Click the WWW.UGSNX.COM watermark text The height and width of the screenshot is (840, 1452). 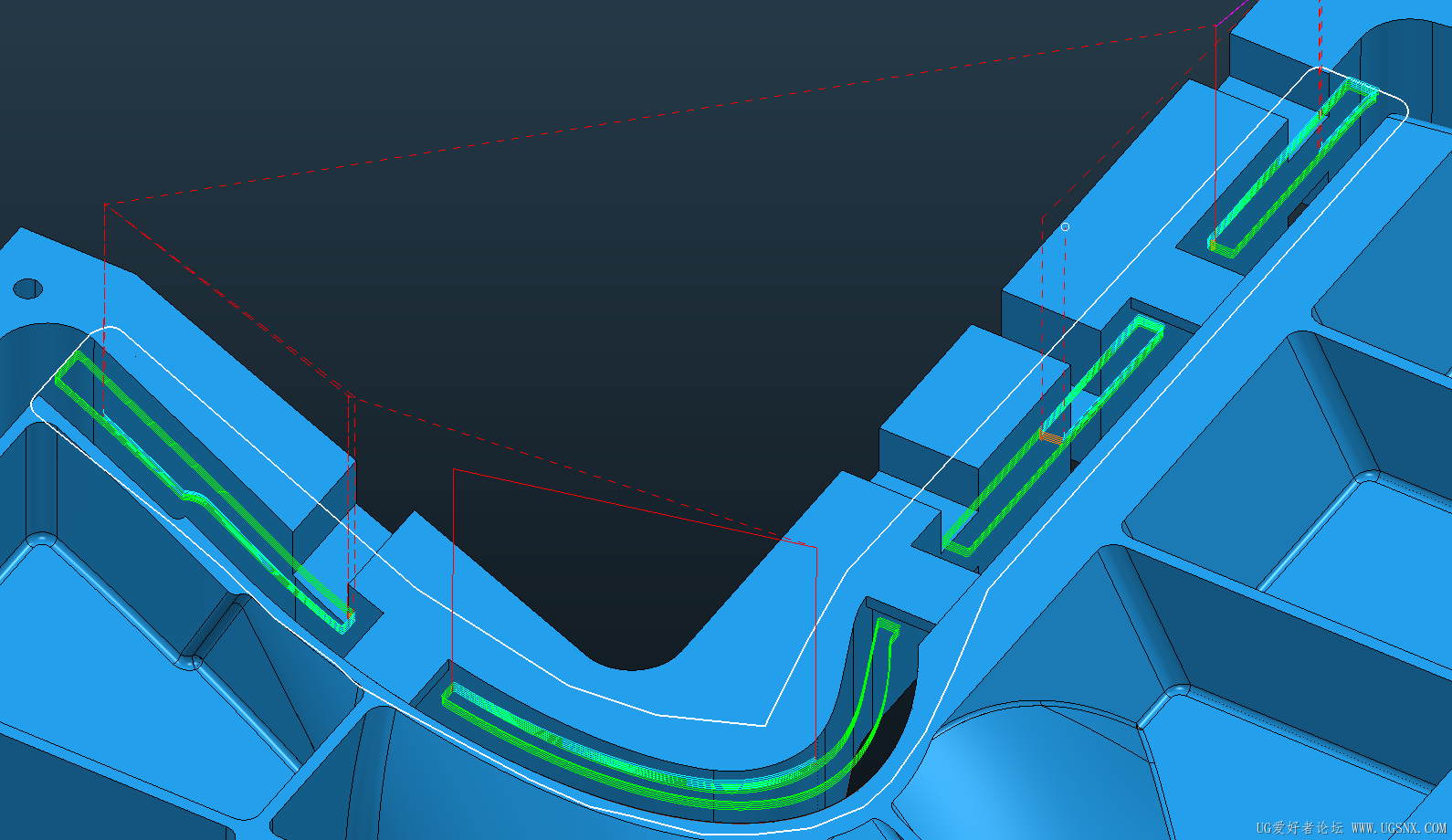coord(1398,827)
